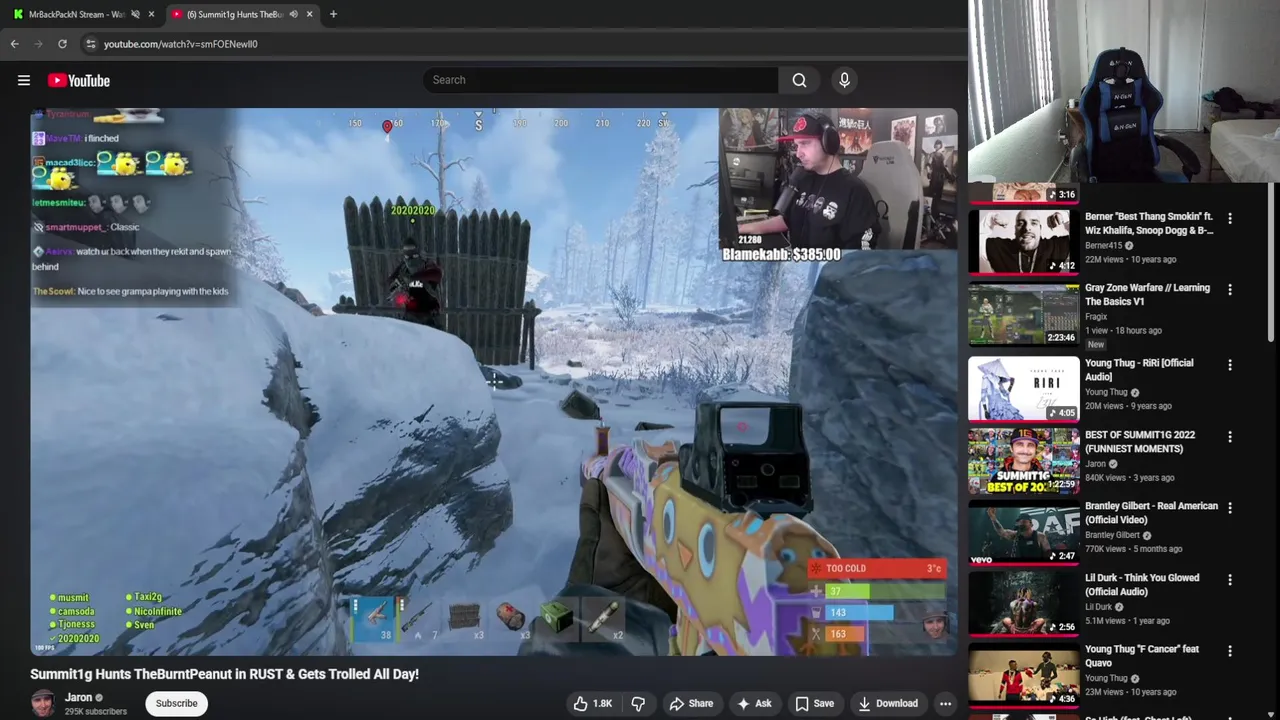Subscribe to Jaron's channel
This screenshot has width=1280, height=720.
pyautogui.click(x=176, y=704)
